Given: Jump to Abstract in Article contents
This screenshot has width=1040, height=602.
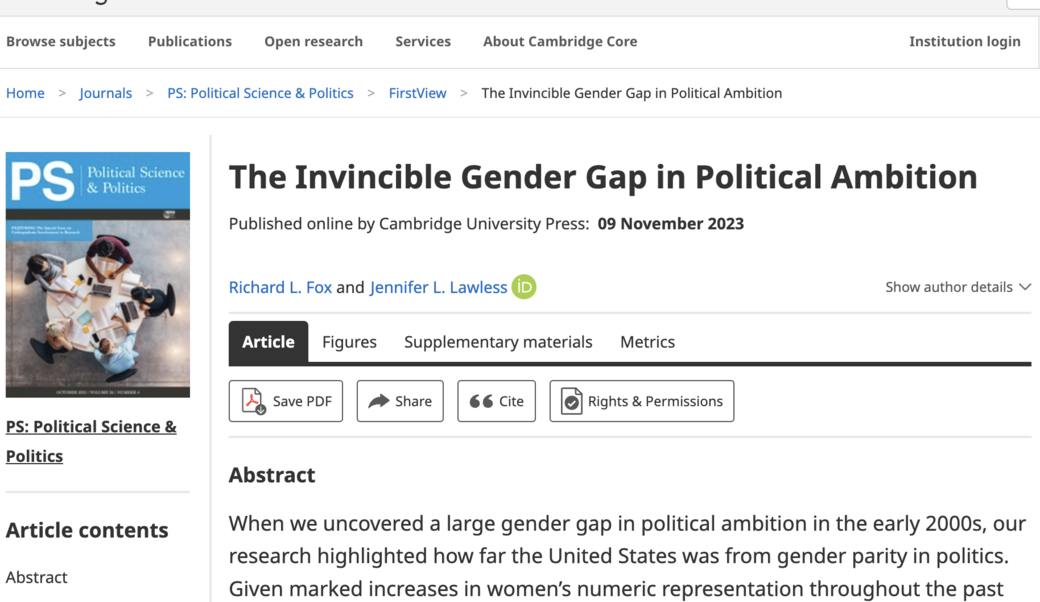Looking at the screenshot, I should [37, 577].
